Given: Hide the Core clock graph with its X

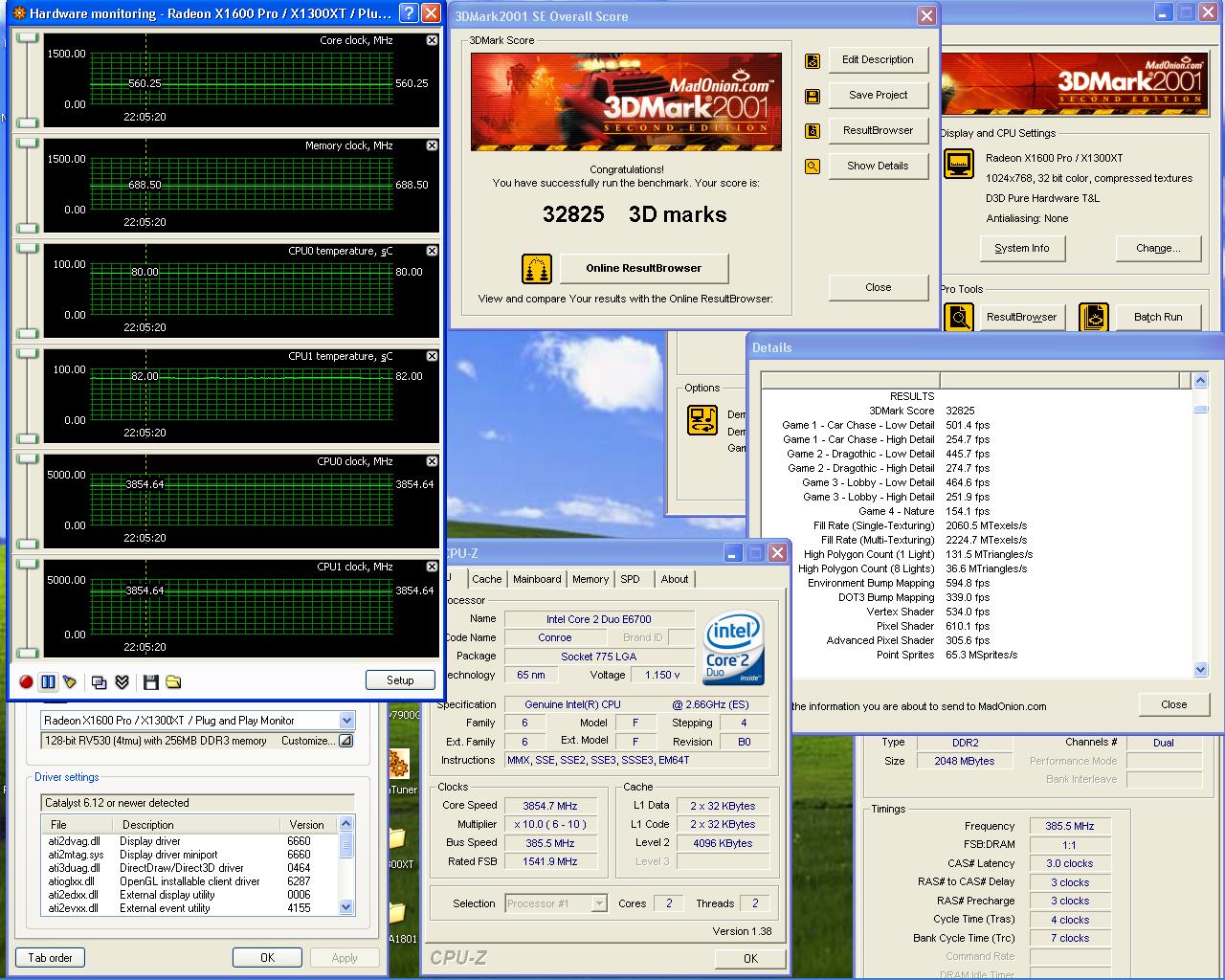Looking at the screenshot, I should (432, 40).
